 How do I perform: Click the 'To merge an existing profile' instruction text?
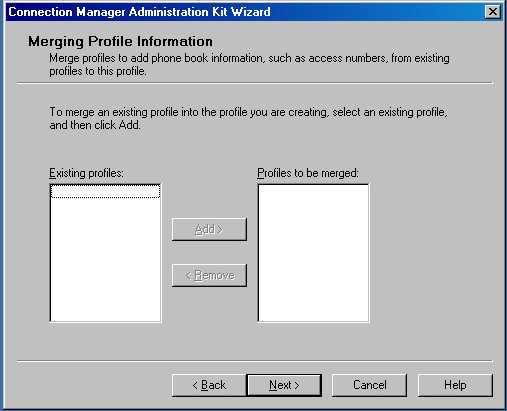click(x=248, y=112)
